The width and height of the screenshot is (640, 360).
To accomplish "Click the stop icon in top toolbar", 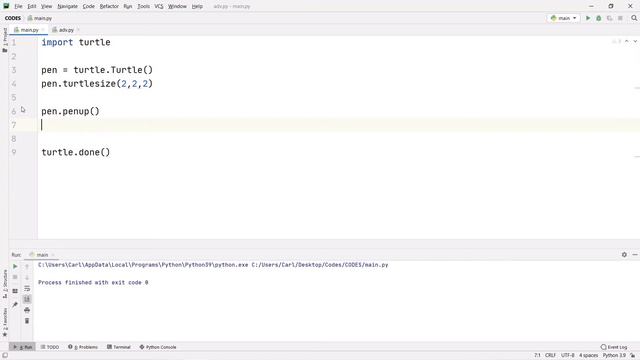I will tap(620, 18).
